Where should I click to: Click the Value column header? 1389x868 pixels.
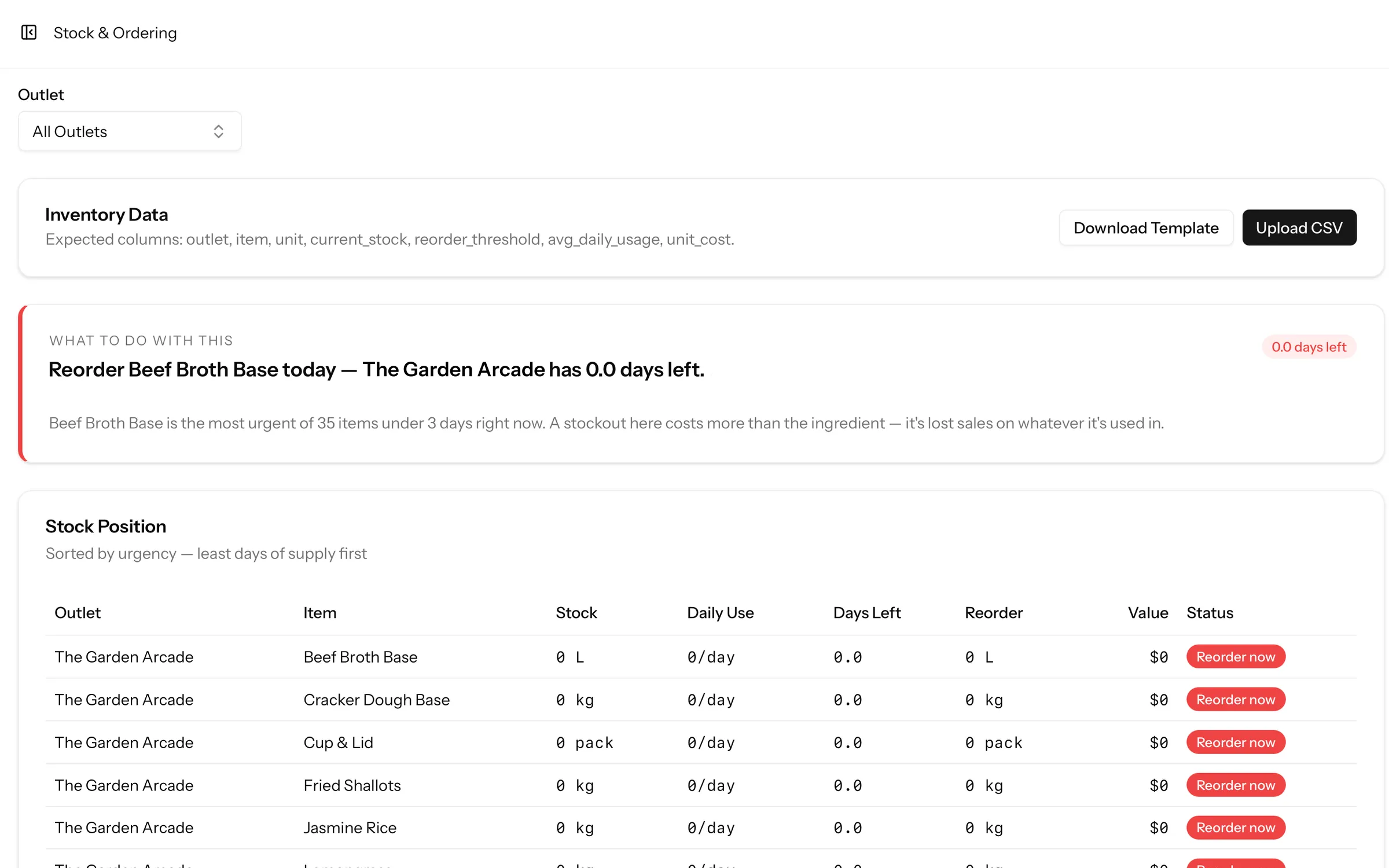tap(1148, 613)
